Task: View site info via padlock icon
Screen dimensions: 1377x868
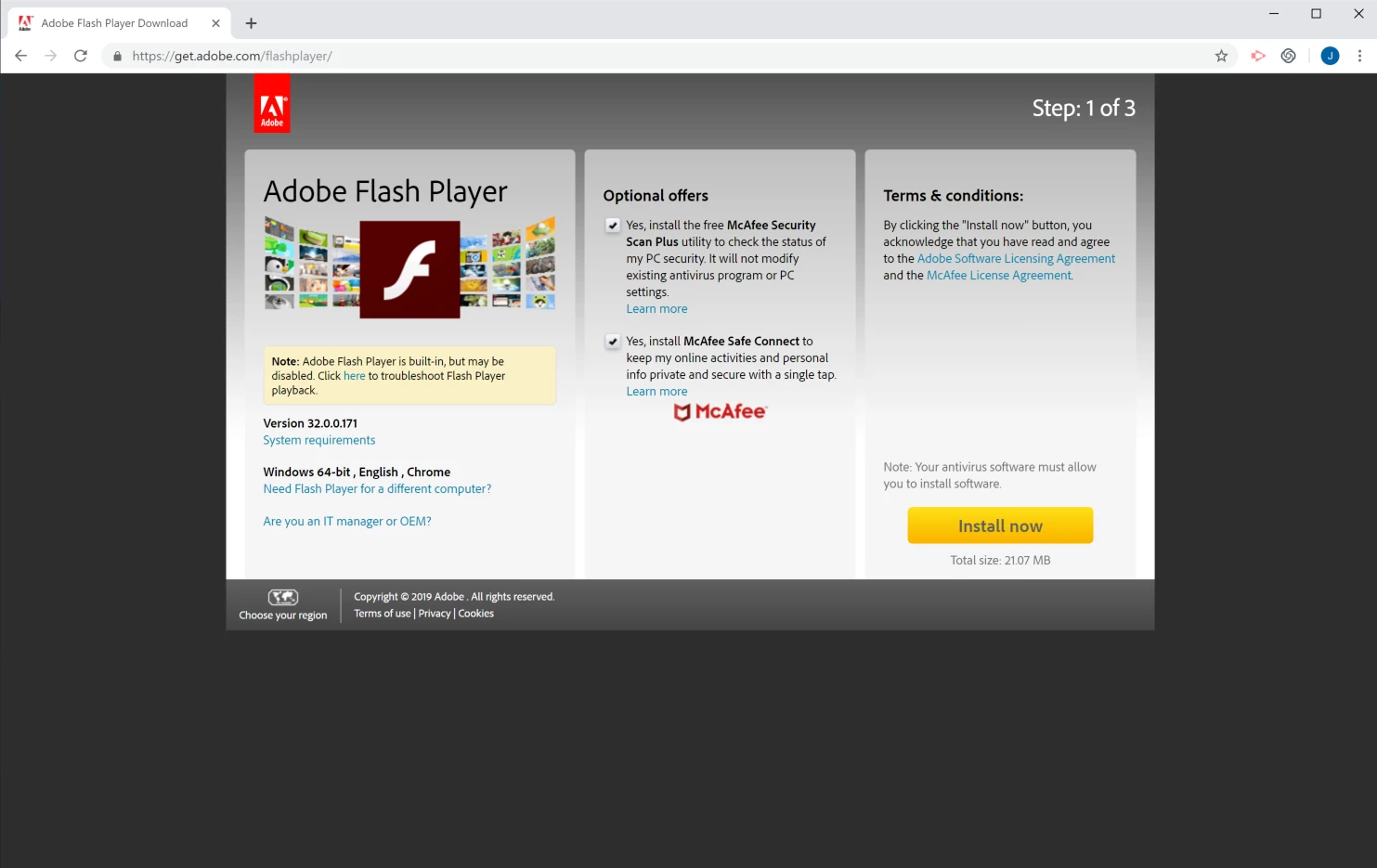Action: pos(117,56)
